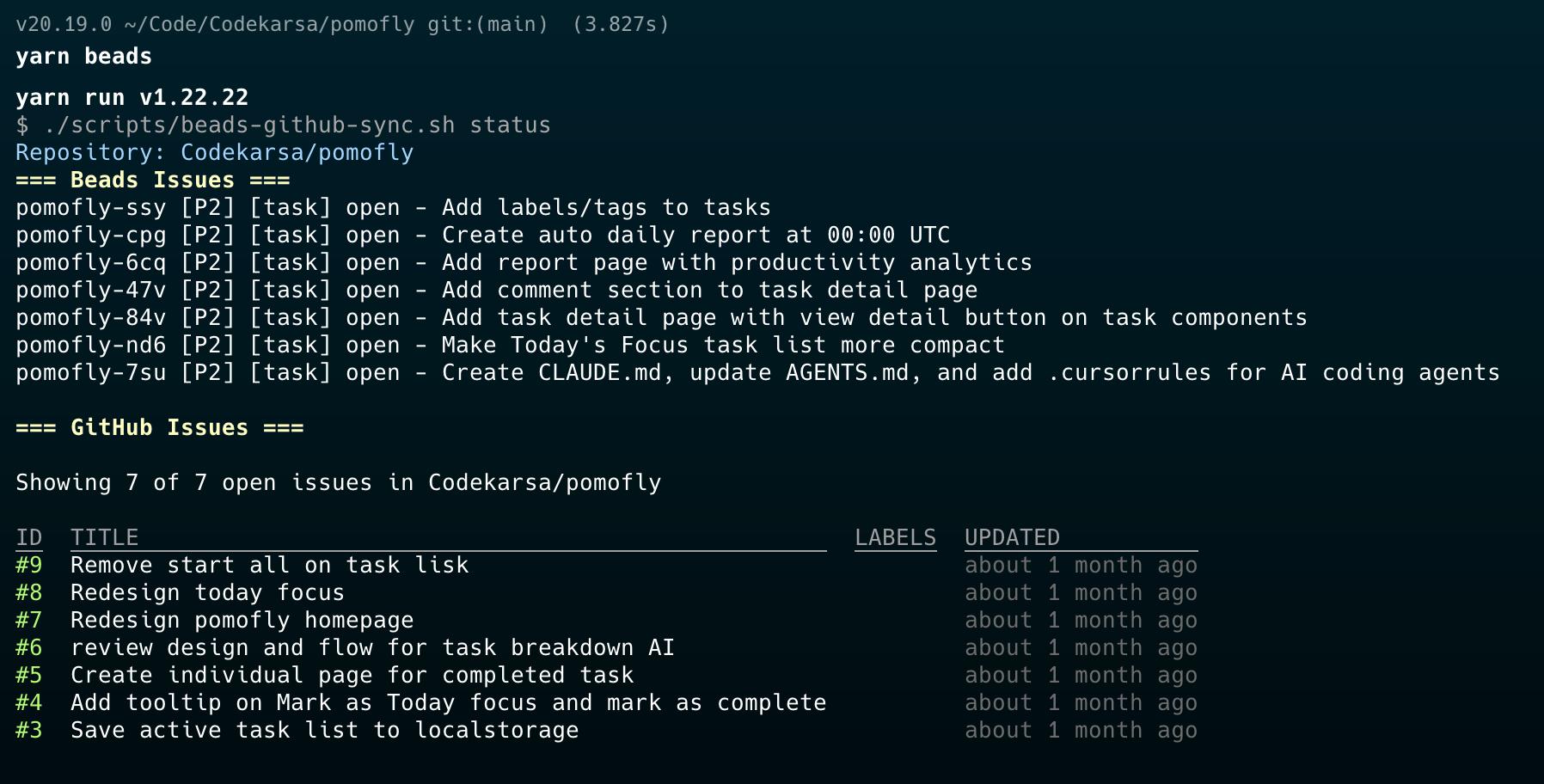Click the '=== GitHub Issues ===' heading
Viewport: 1544px width, 784px height.
tap(160, 428)
